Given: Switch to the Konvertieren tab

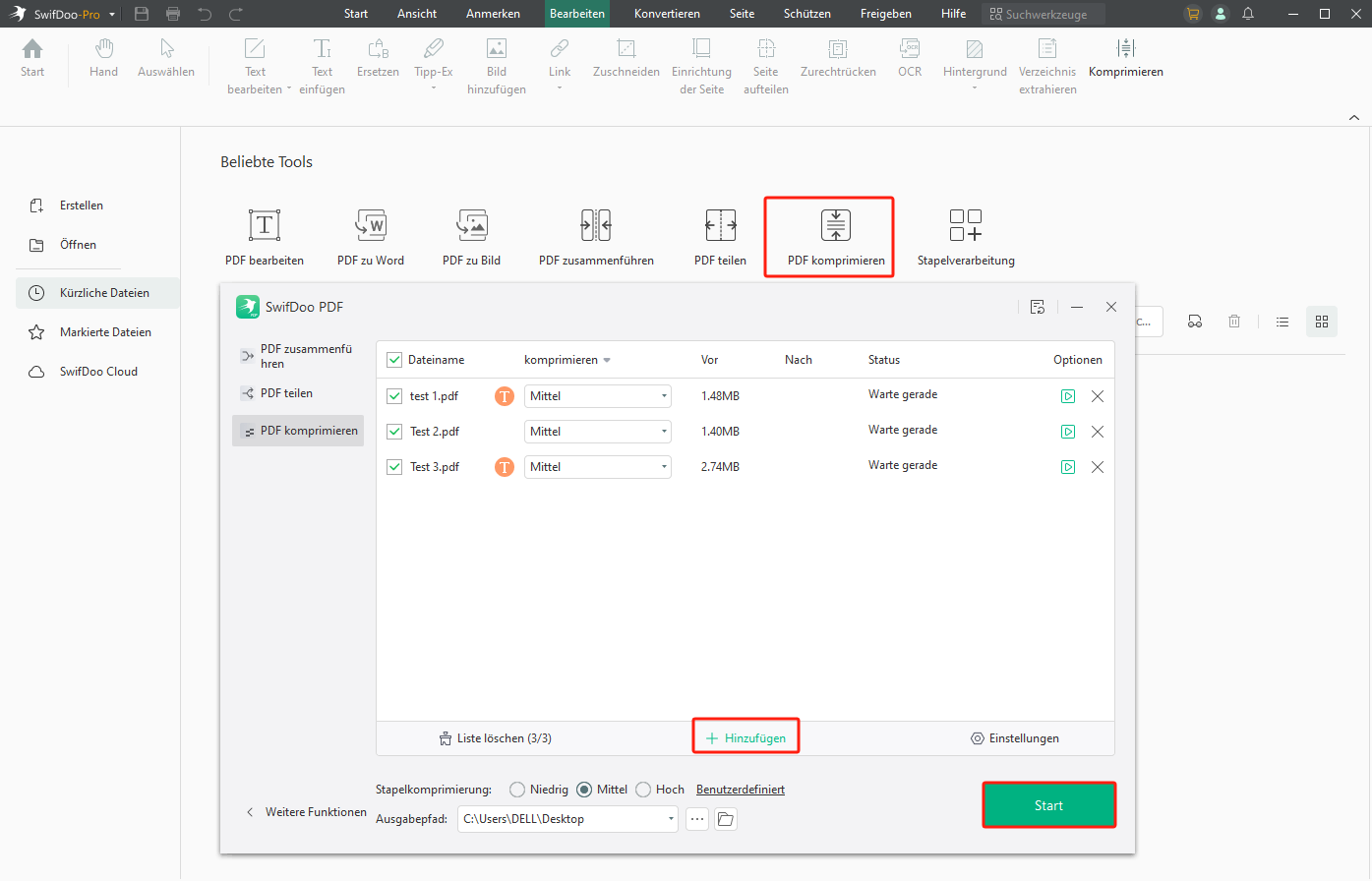Looking at the screenshot, I should (x=667, y=14).
